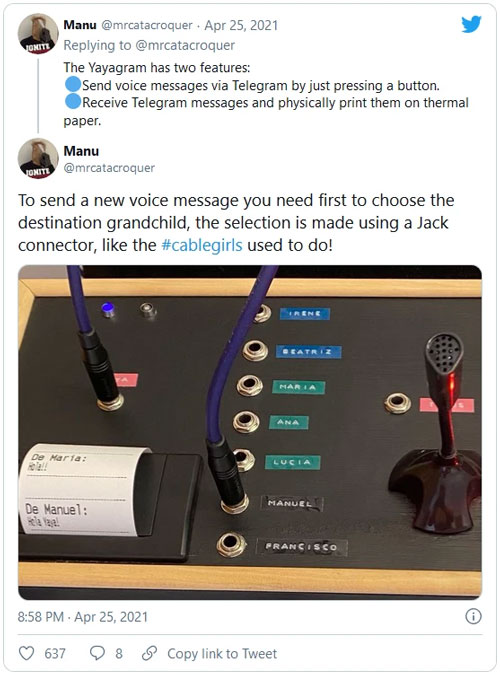Click Copy link to Tweet
This screenshot has height=675, width=500.
[222, 653]
